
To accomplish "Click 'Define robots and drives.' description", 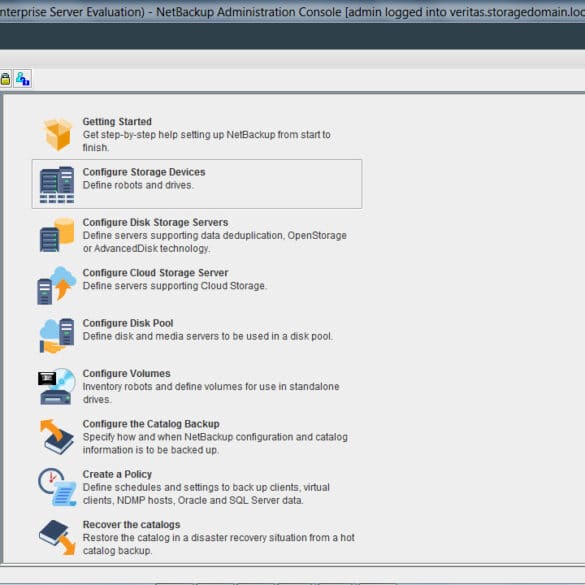I will point(138,185).
